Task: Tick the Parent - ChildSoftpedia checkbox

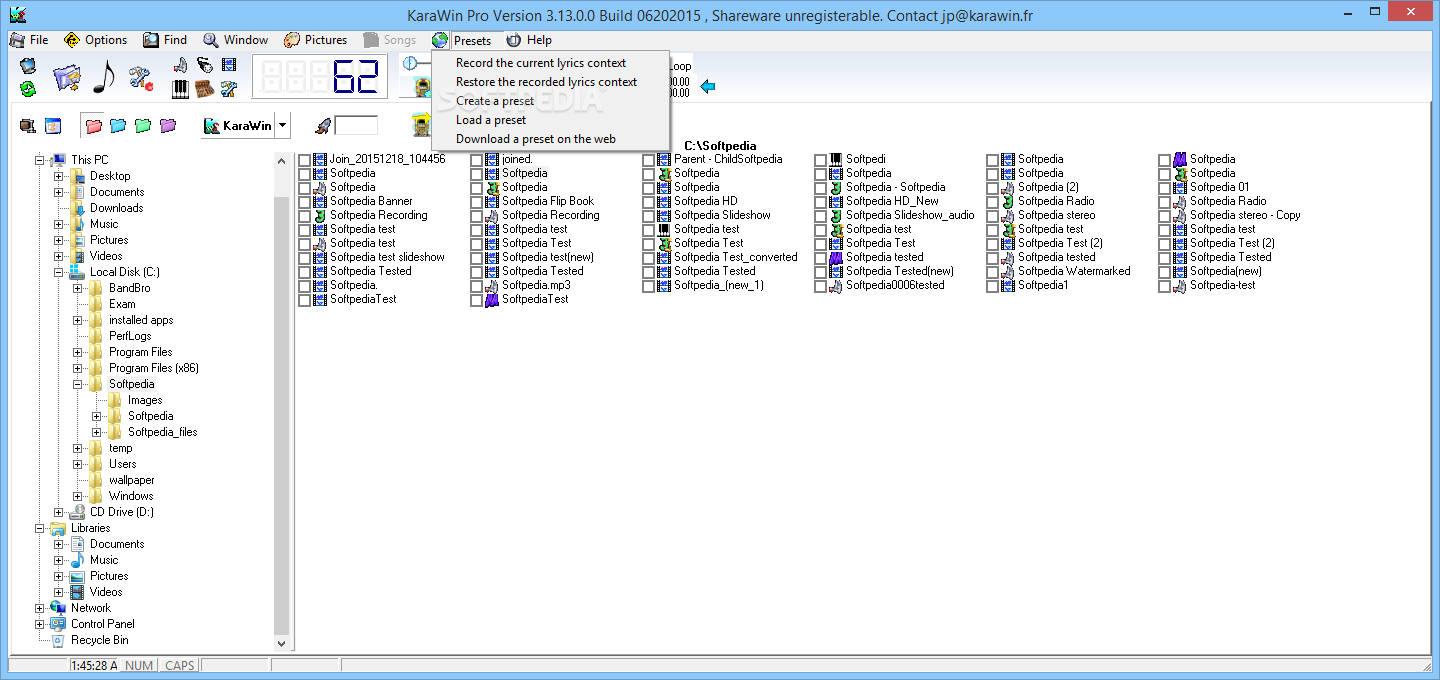Action: (648, 160)
